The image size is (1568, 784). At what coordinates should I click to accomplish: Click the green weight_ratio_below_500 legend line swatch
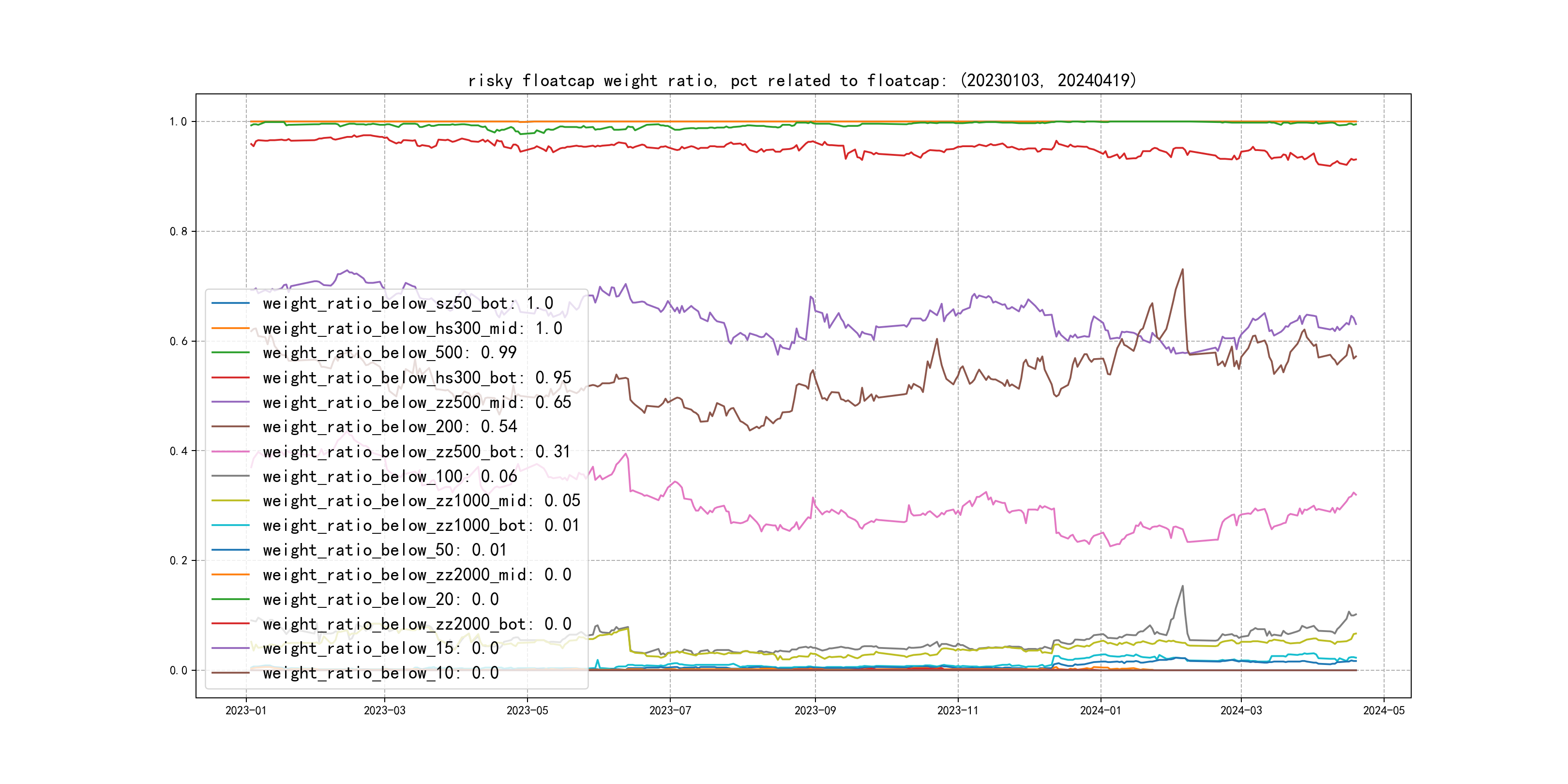(x=230, y=352)
